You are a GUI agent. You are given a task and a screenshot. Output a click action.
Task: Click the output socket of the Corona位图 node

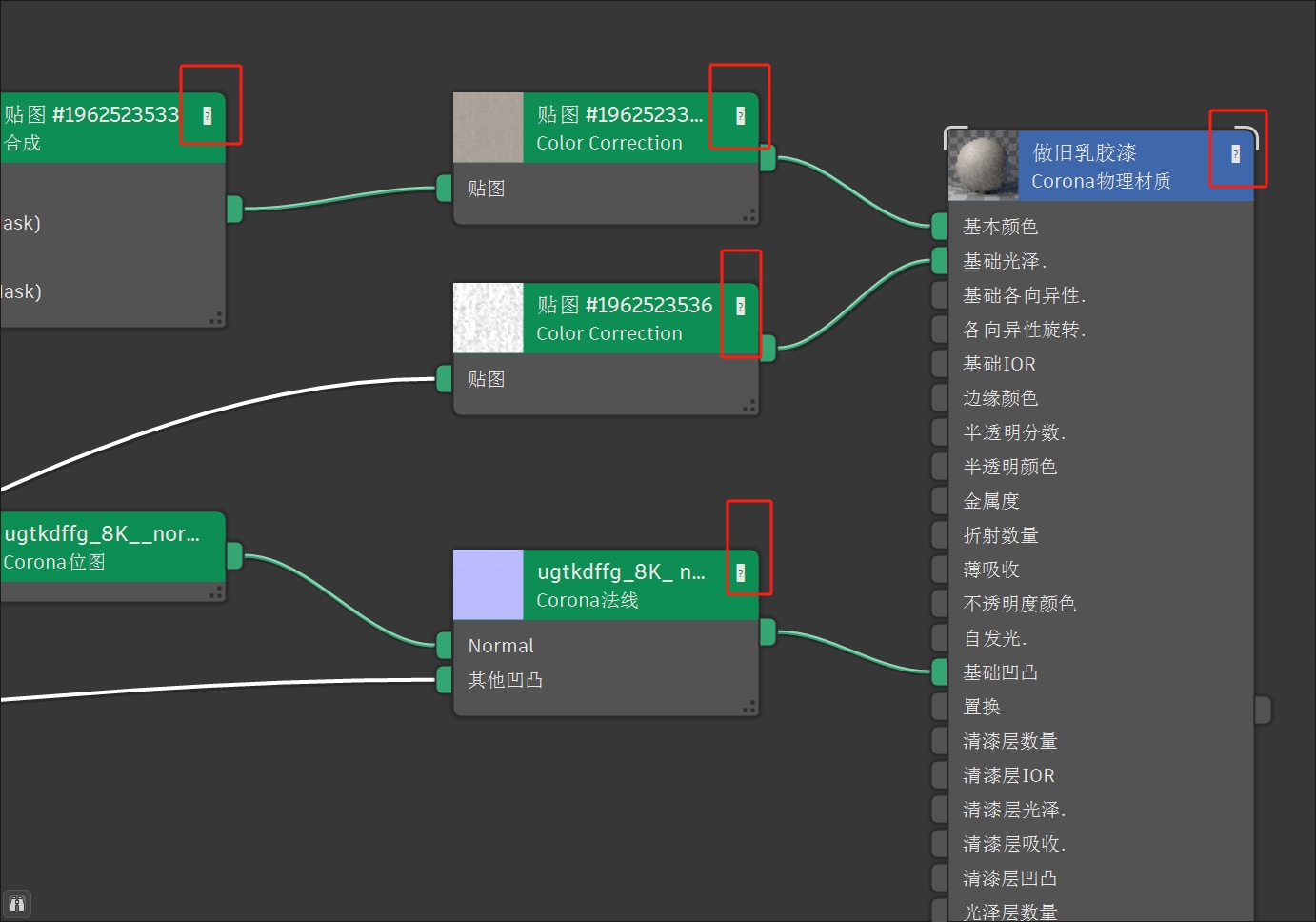click(234, 556)
